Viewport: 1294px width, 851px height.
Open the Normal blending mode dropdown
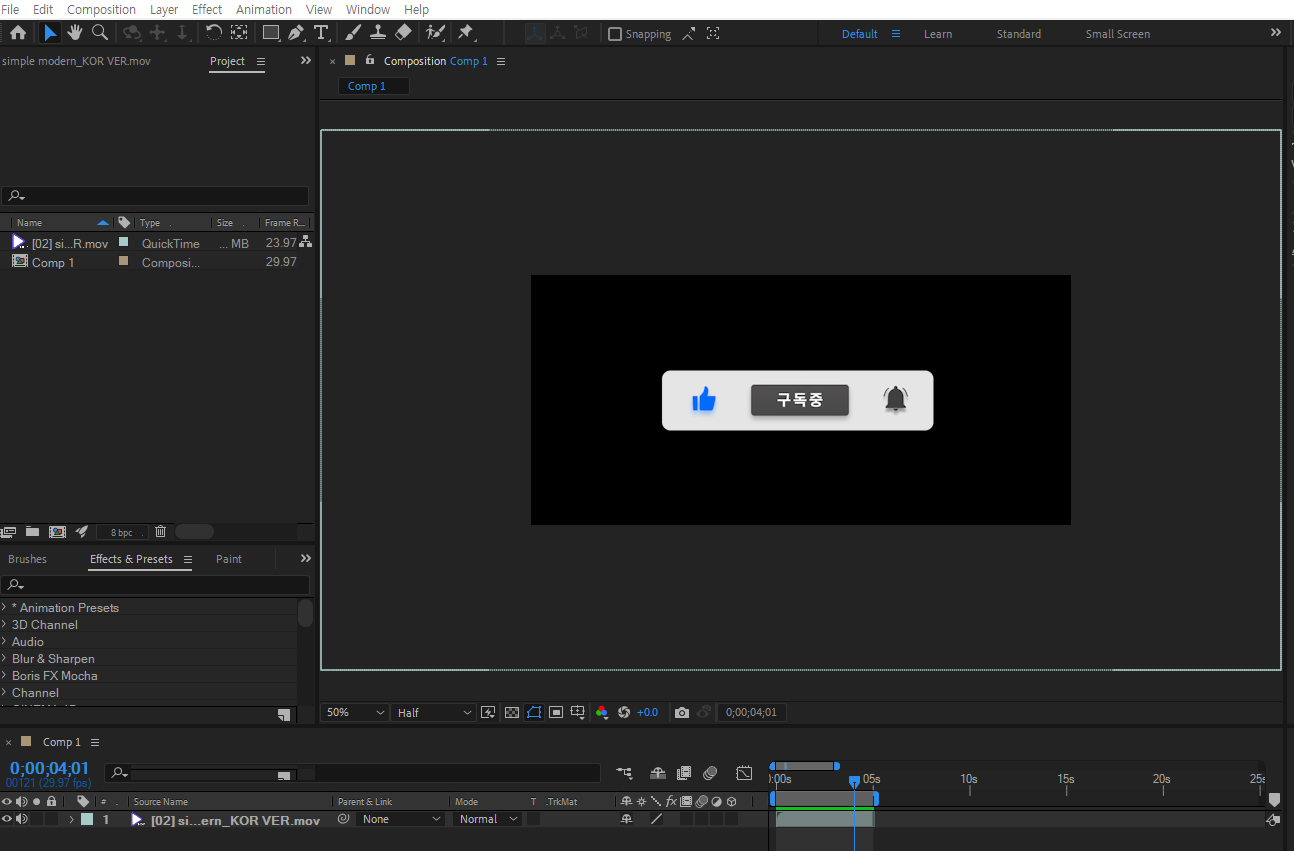tap(488, 819)
